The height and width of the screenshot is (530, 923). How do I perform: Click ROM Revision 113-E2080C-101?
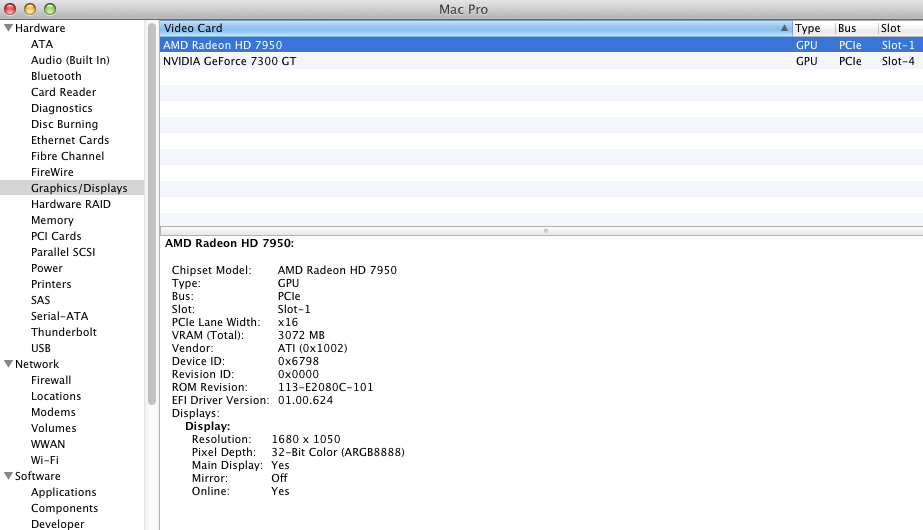(x=325, y=387)
